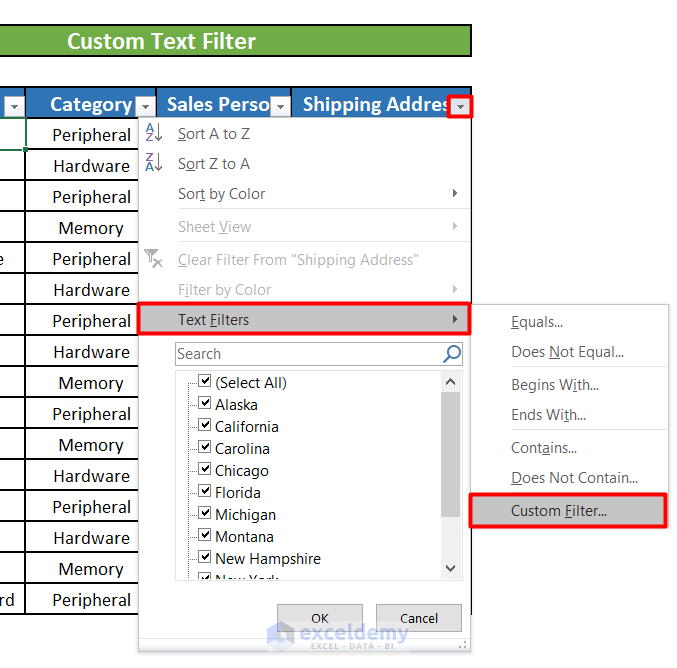The height and width of the screenshot is (668, 677).
Task: Click the clear filter funnel icon
Action: [x=154, y=259]
